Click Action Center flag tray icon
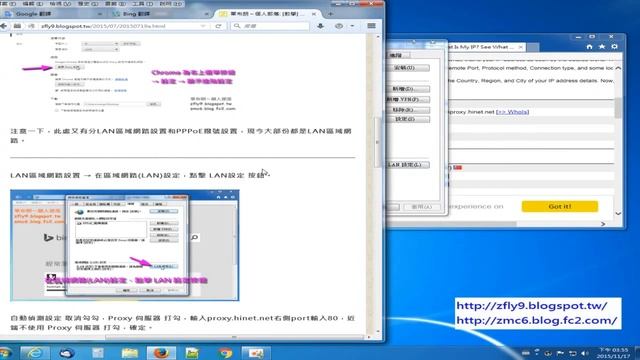Viewport: 640px width, 360px height. 560,353
